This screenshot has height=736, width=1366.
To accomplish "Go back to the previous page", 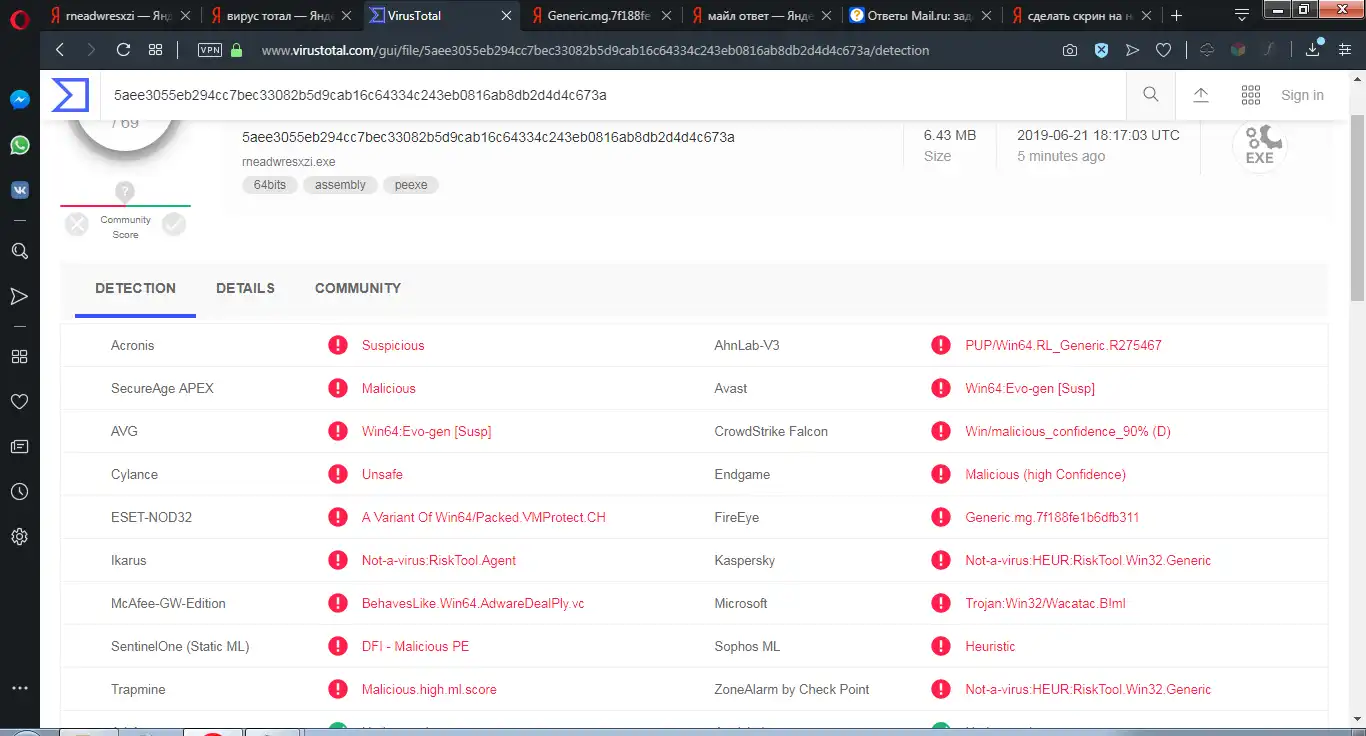I will point(60,50).
